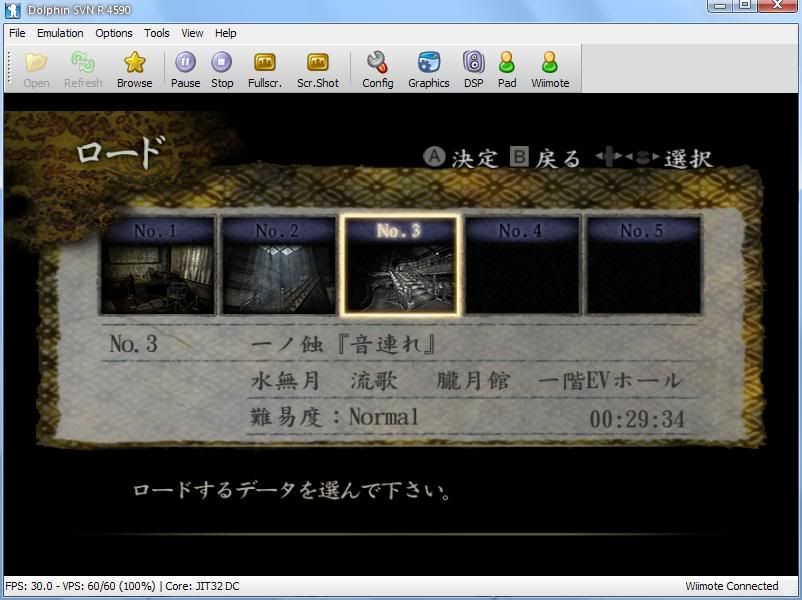Click chapter title 一ノ蝕『音連れ』

click(344, 344)
